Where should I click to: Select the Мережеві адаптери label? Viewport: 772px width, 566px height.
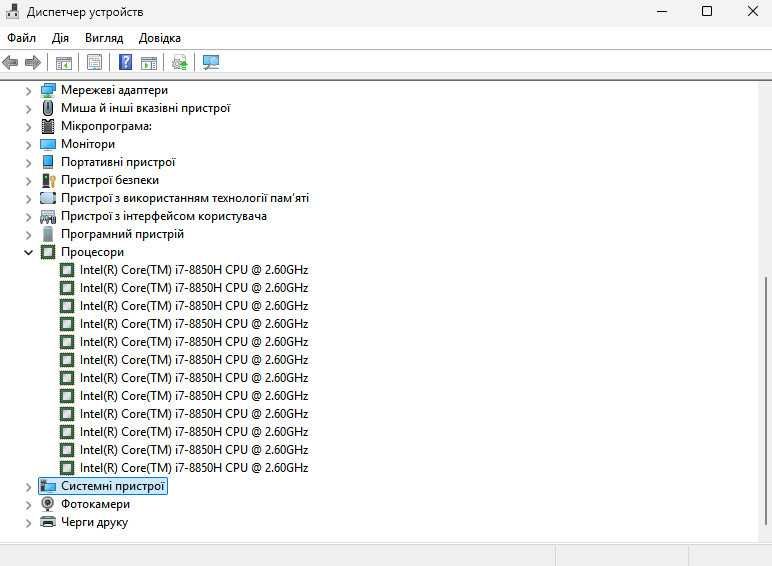tap(114, 90)
